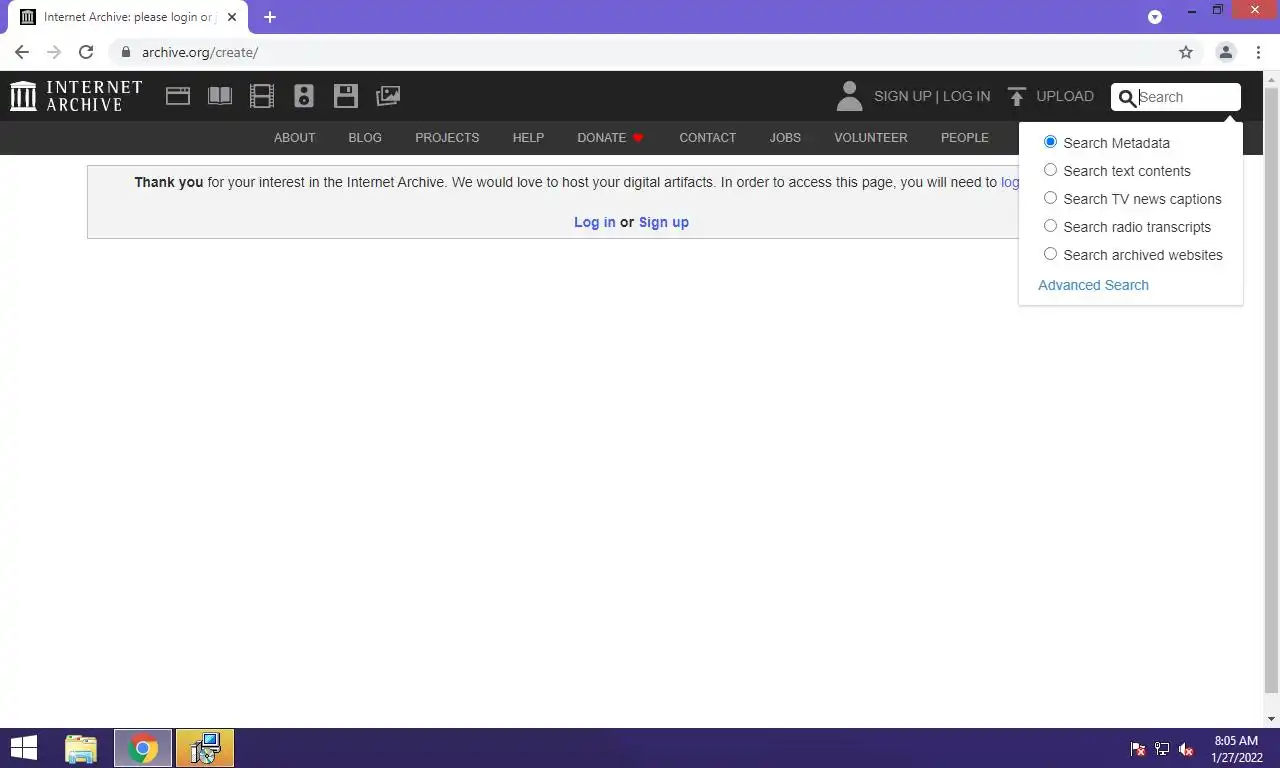Open the PEOPLE menu item
Viewport: 1280px width, 768px height.
coord(964,138)
